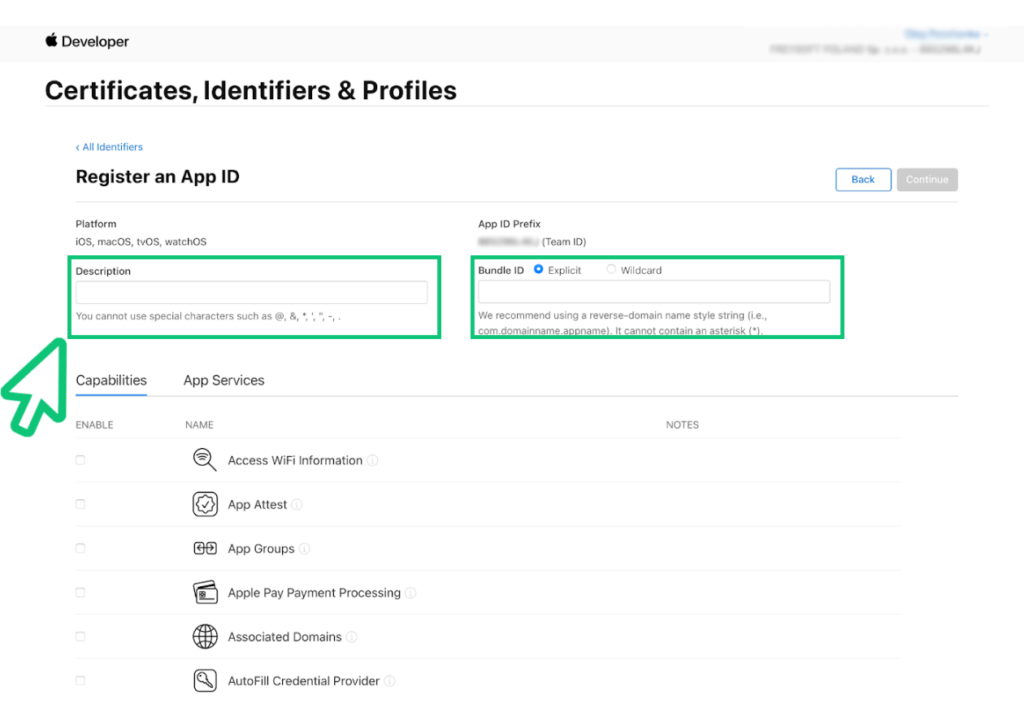Click the Back button
The width and height of the screenshot is (1024, 722).
(x=863, y=180)
